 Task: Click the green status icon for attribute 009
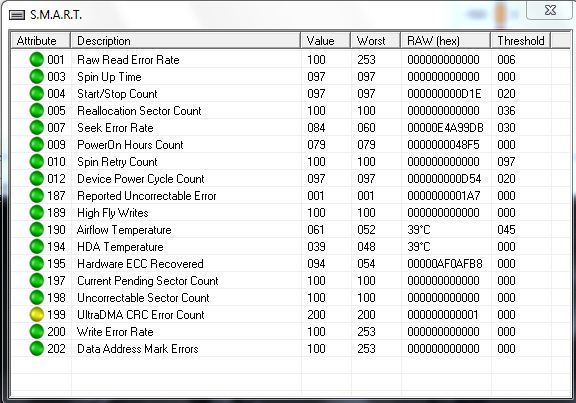[36, 144]
